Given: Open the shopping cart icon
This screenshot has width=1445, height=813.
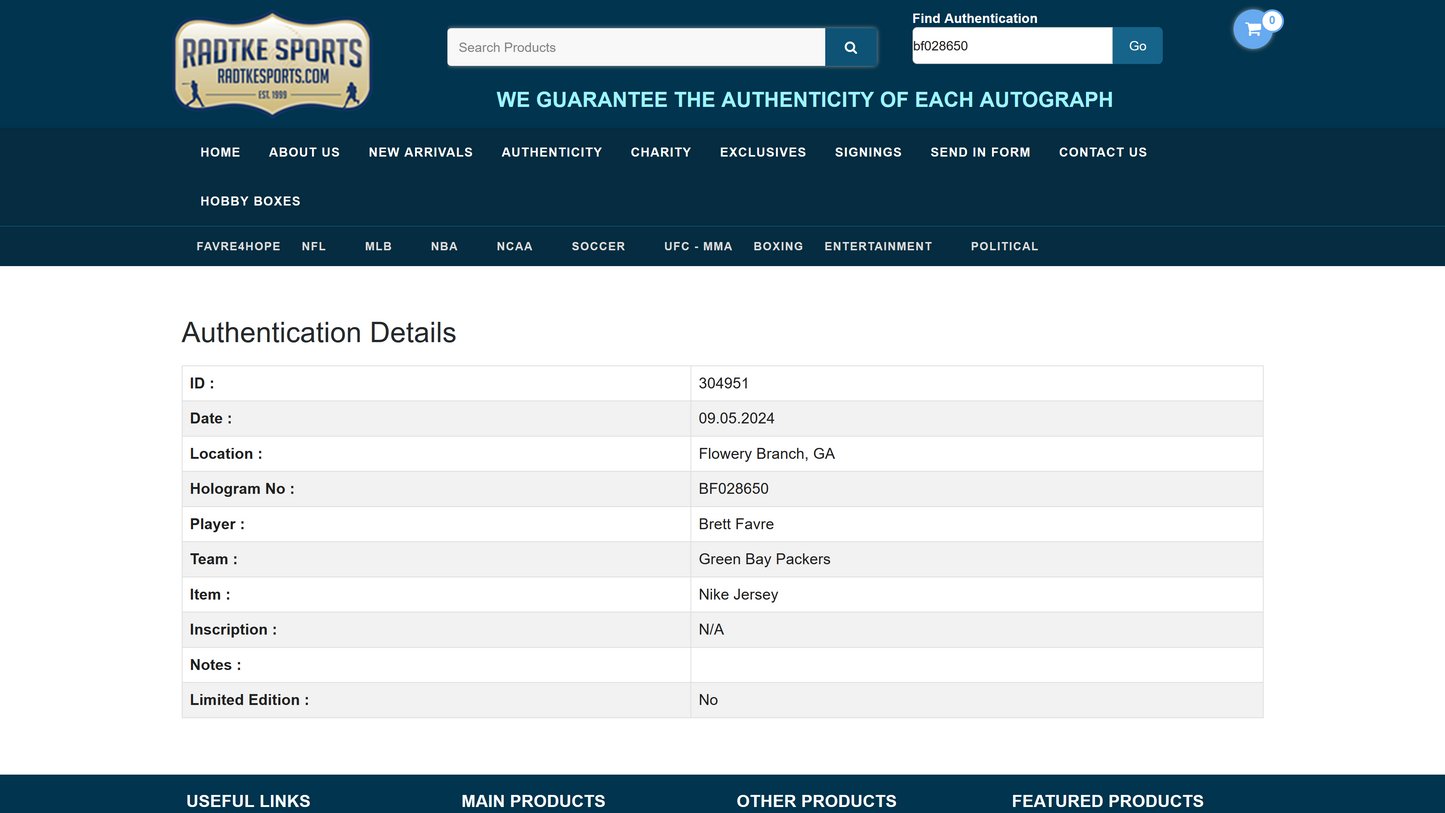Looking at the screenshot, I should pyautogui.click(x=1253, y=29).
